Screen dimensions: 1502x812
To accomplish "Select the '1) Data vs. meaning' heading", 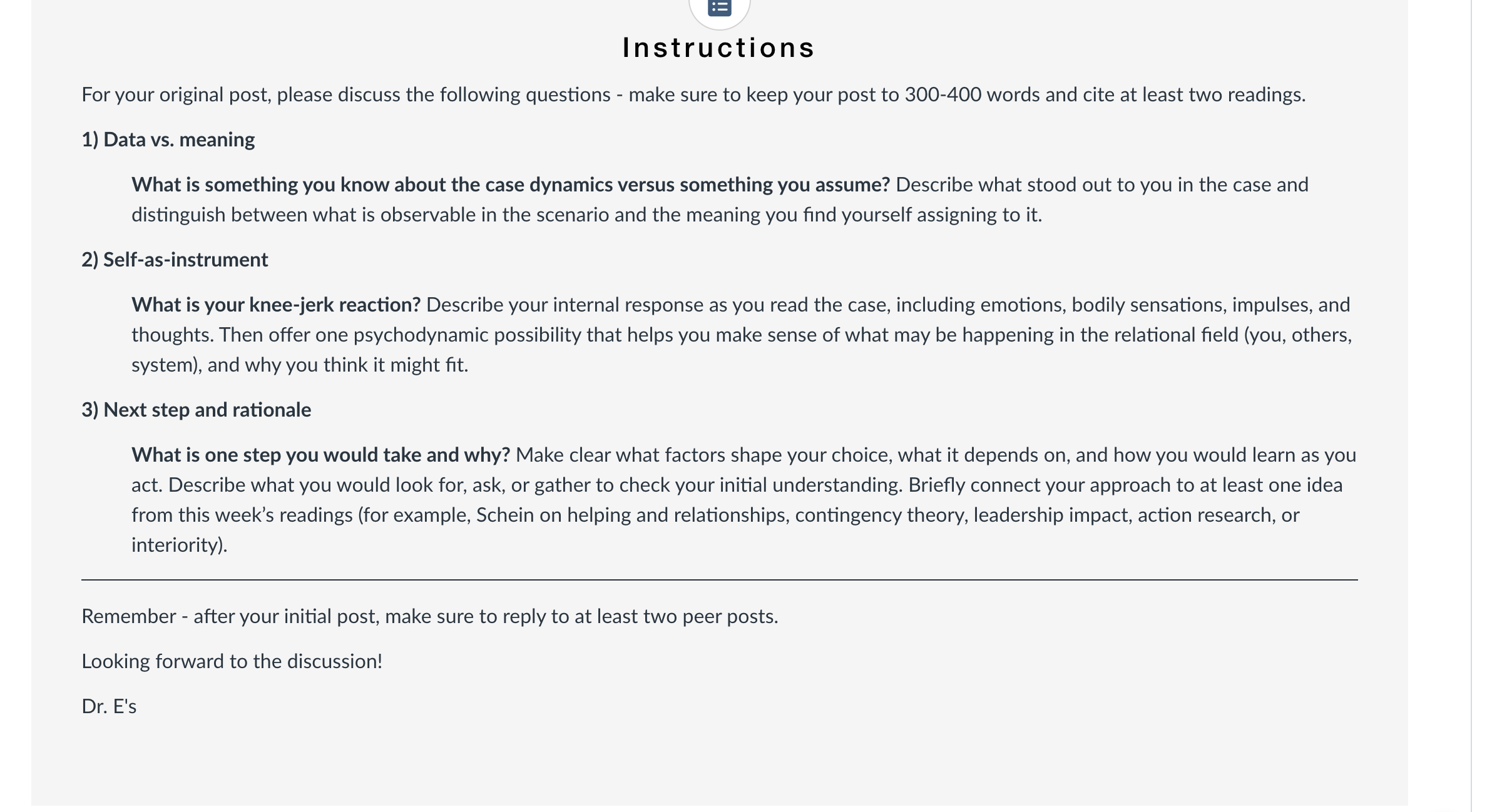I will 168,140.
